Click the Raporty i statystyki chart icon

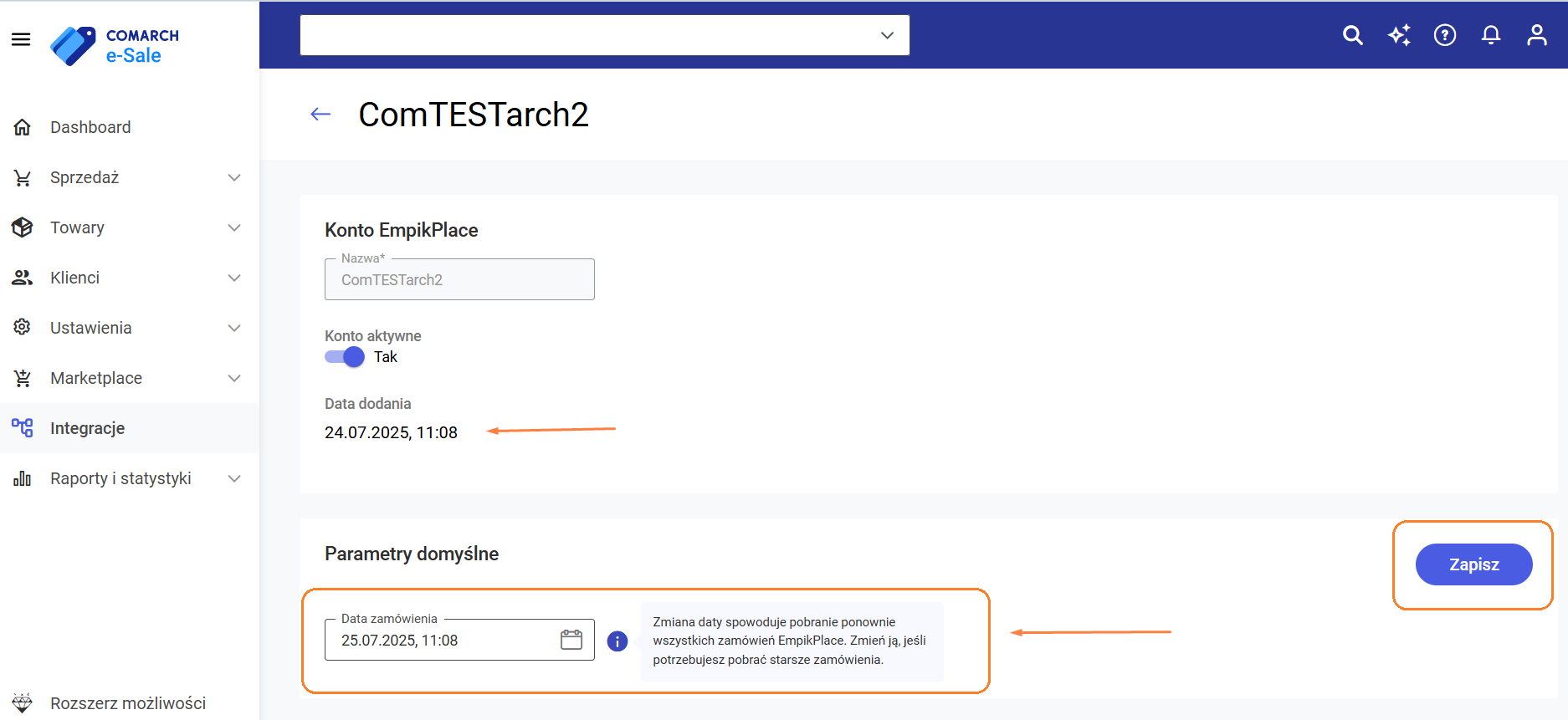(23, 478)
